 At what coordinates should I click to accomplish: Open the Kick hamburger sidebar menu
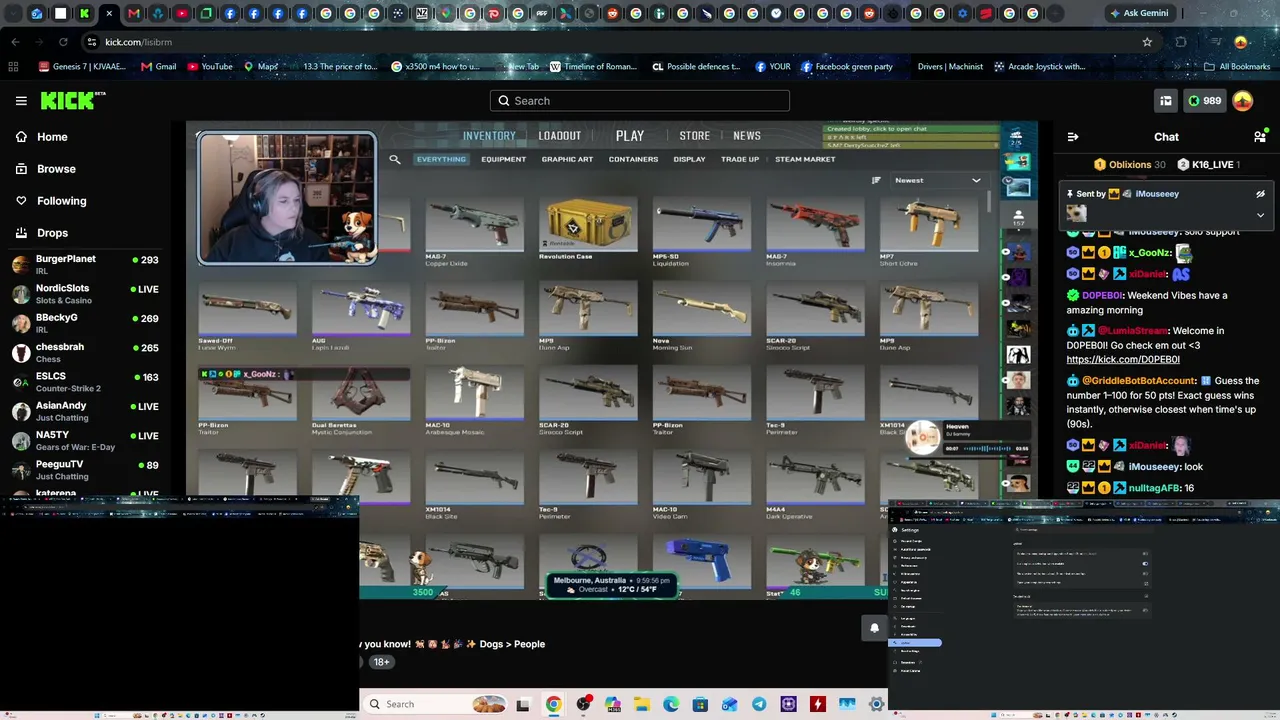tap(21, 100)
